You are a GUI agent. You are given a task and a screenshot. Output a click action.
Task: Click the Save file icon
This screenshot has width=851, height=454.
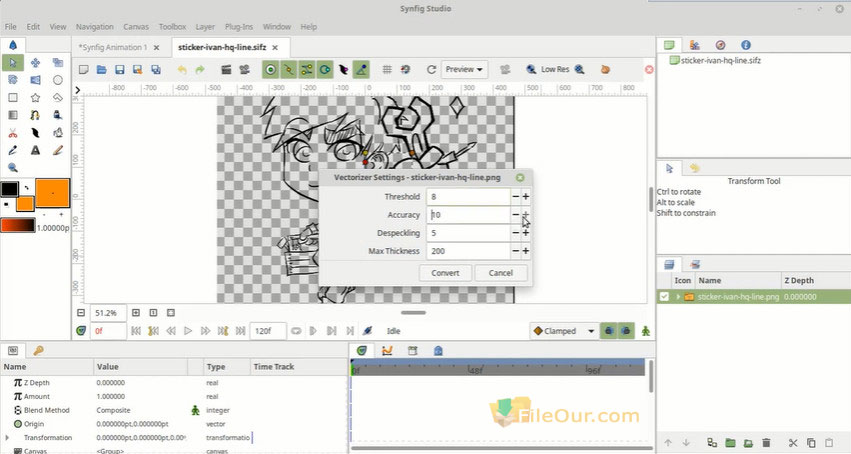pos(119,69)
